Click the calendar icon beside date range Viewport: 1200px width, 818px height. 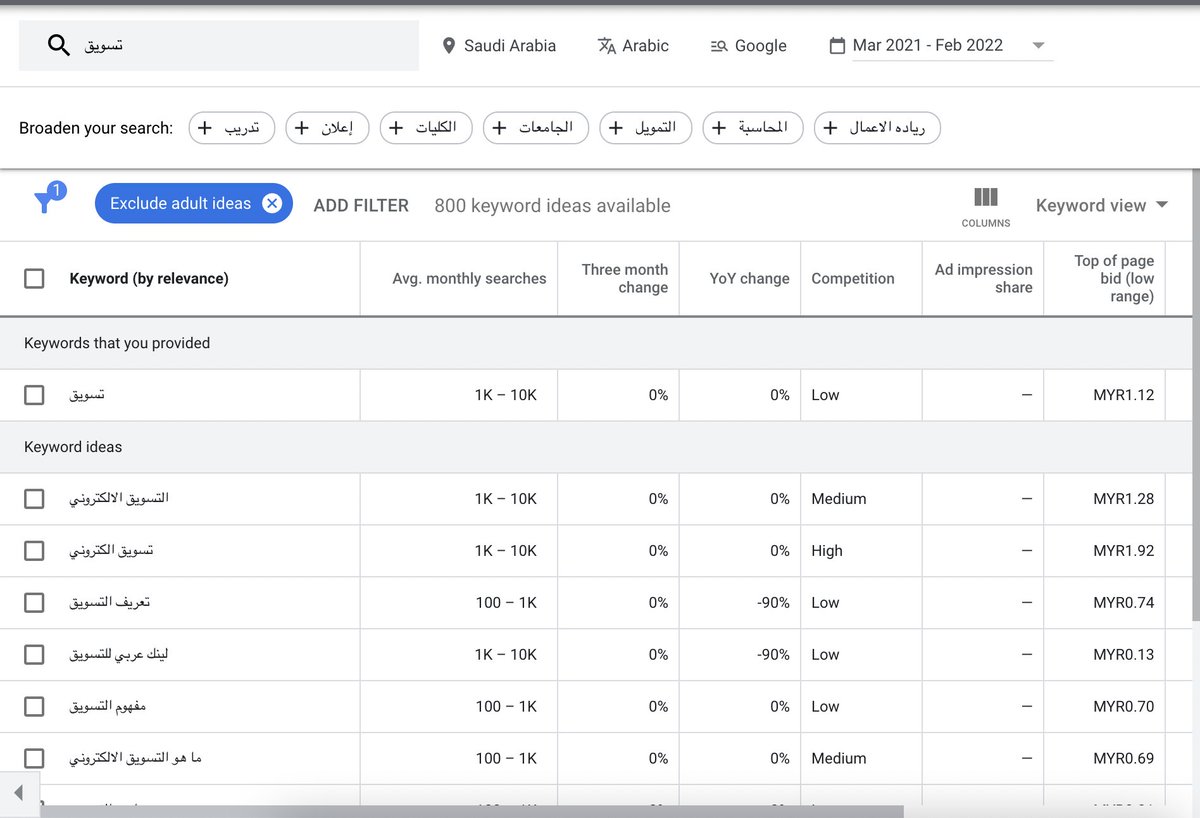pos(837,46)
